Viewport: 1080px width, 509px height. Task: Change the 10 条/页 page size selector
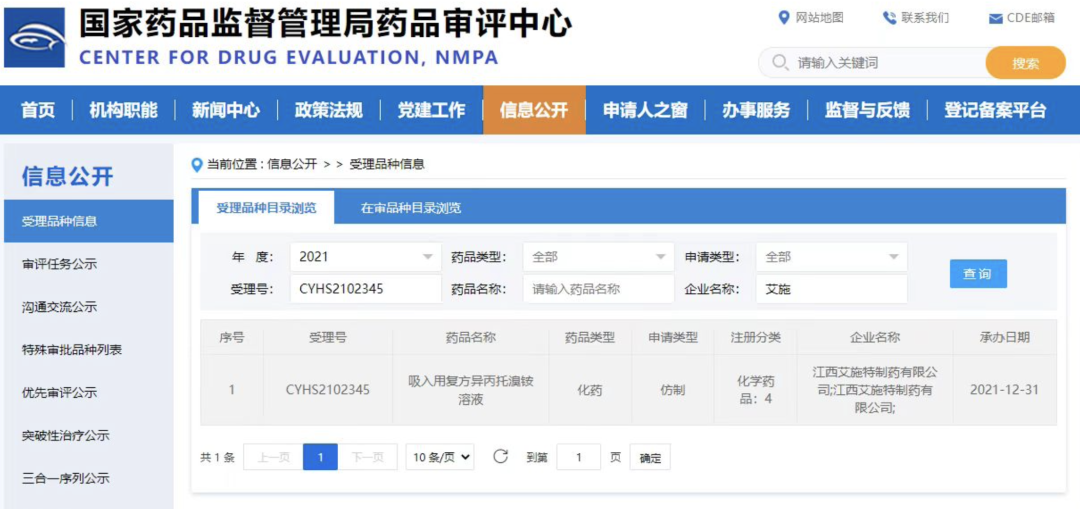pyautogui.click(x=439, y=457)
